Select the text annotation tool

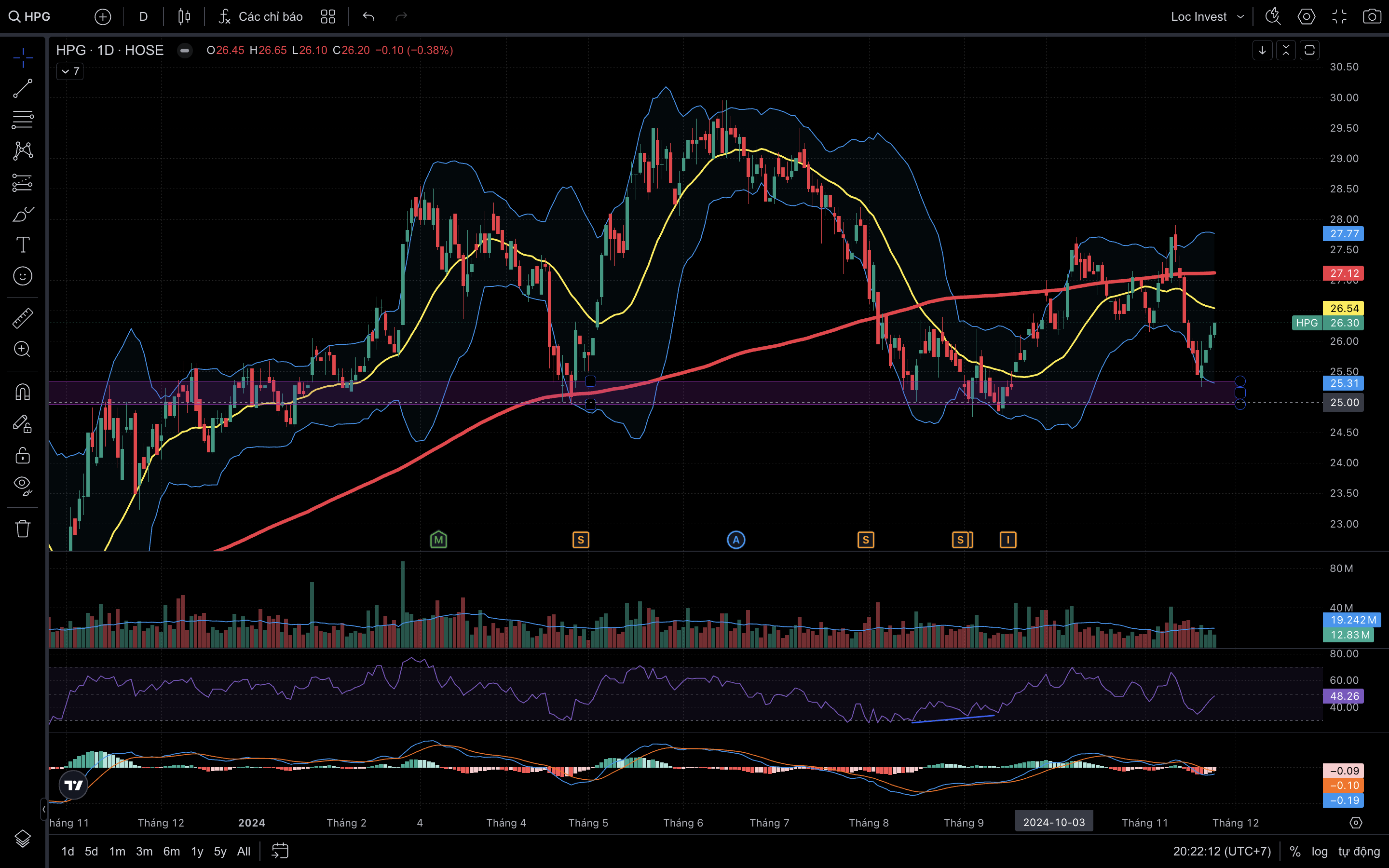pyautogui.click(x=22, y=245)
